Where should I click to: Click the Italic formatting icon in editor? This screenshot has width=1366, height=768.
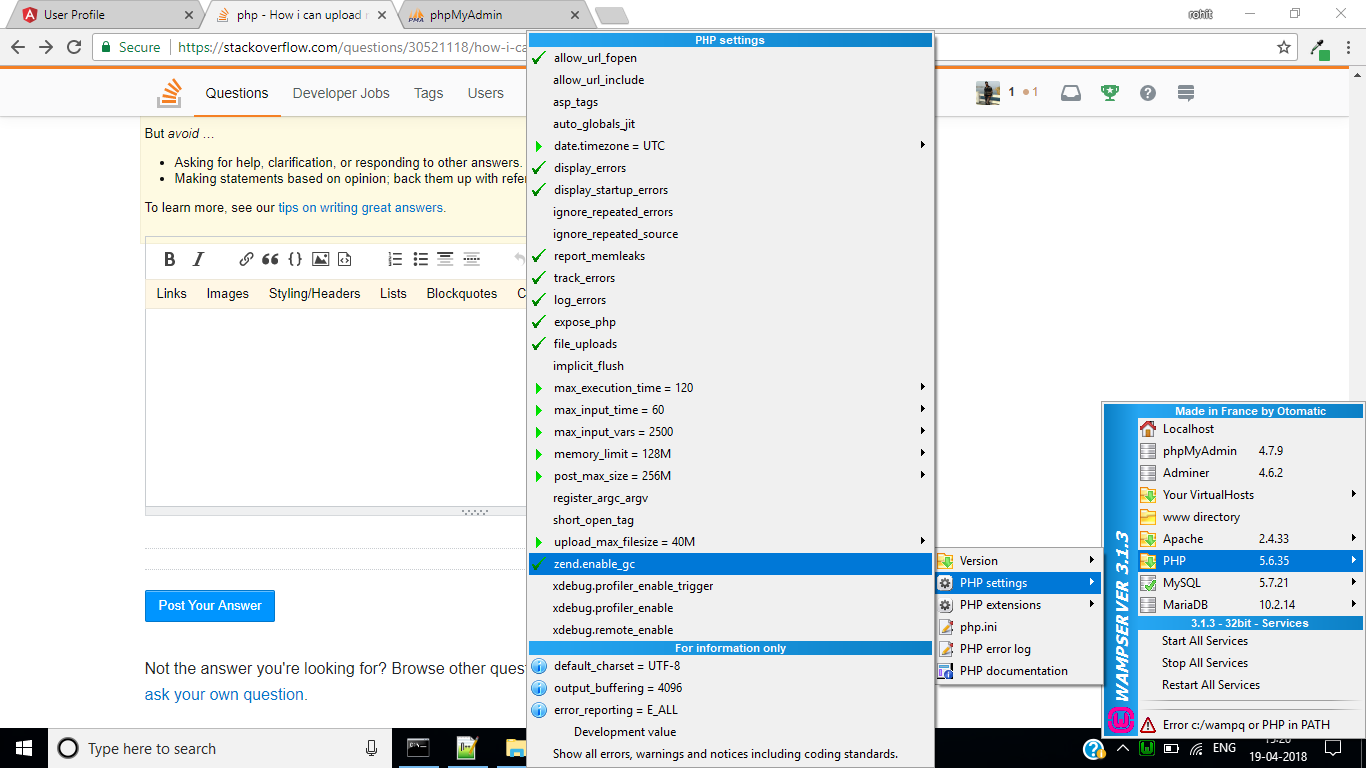point(198,259)
